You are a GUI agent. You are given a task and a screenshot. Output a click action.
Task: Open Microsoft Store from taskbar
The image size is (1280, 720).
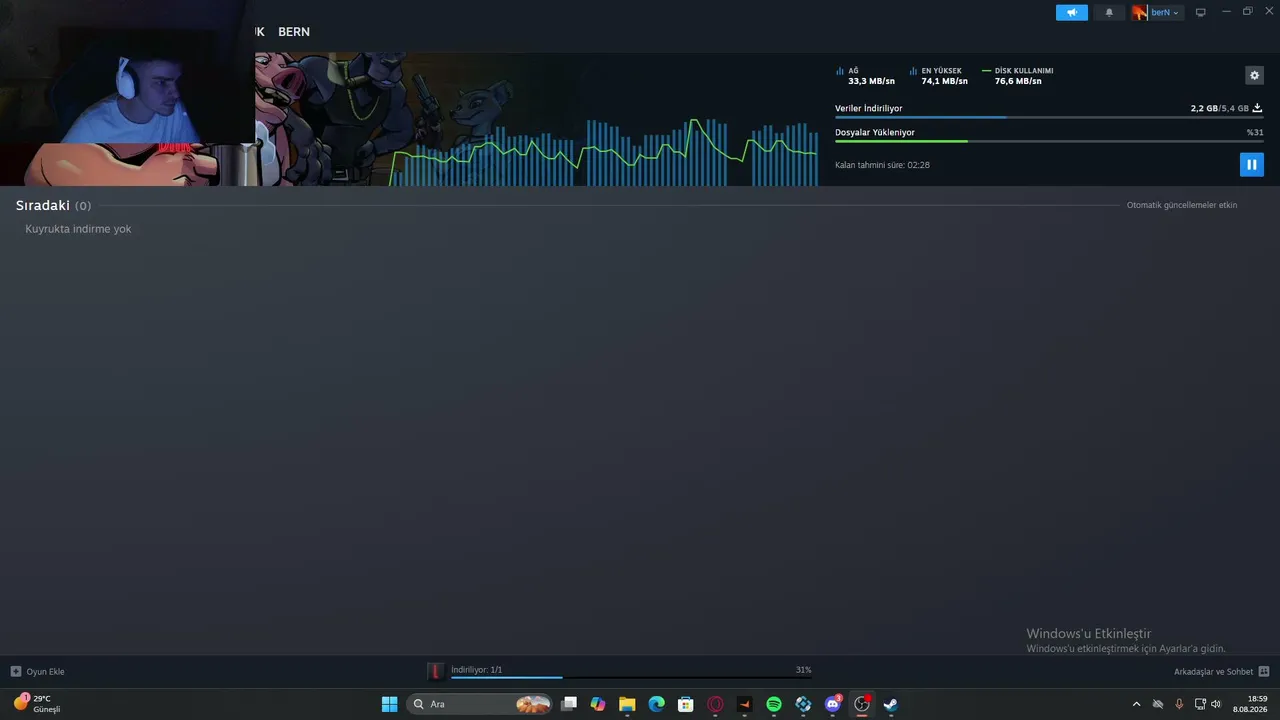point(686,704)
